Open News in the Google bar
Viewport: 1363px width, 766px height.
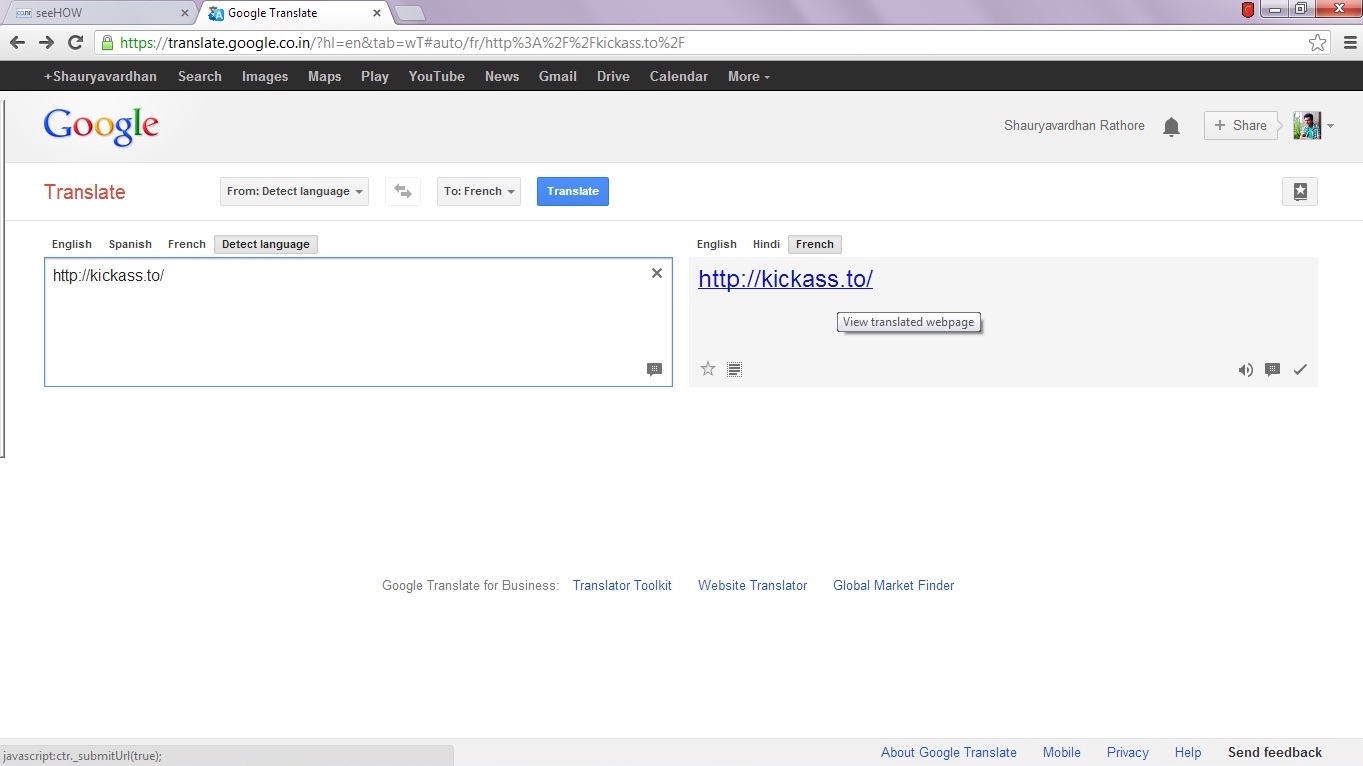502,76
